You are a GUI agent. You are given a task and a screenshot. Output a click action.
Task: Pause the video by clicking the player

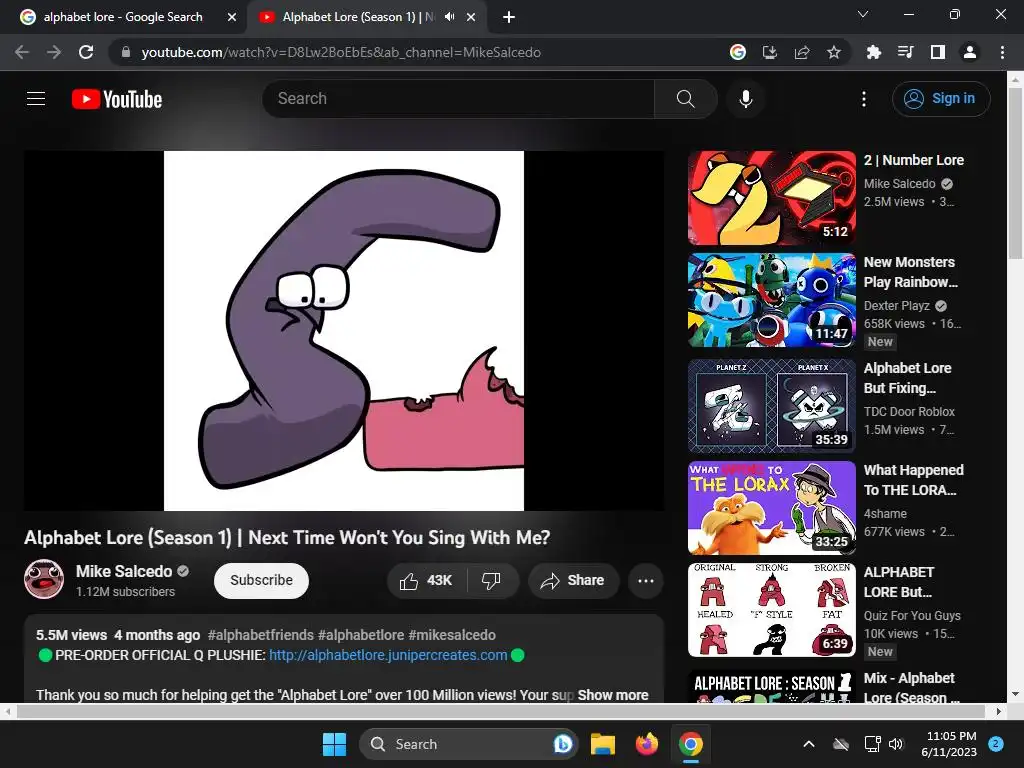[344, 330]
